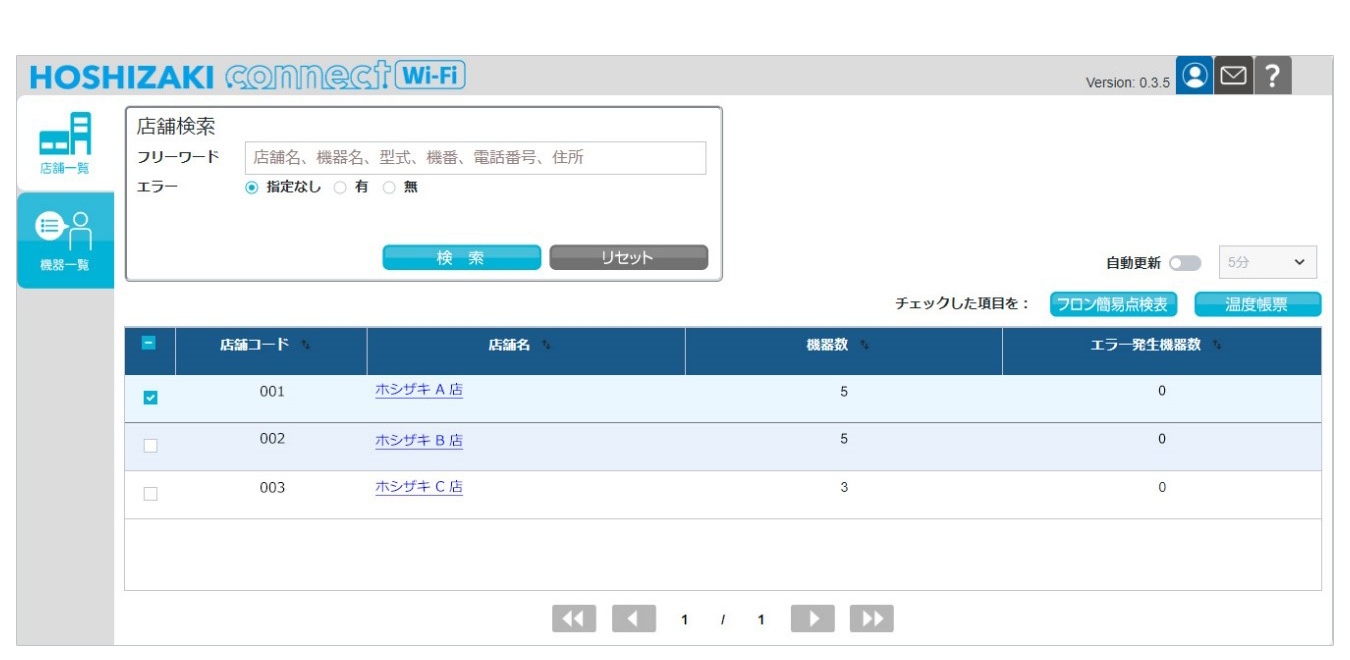Open the mail envelope icon
The height and width of the screenshot is (660, 1350).
tap(1233, 76)
